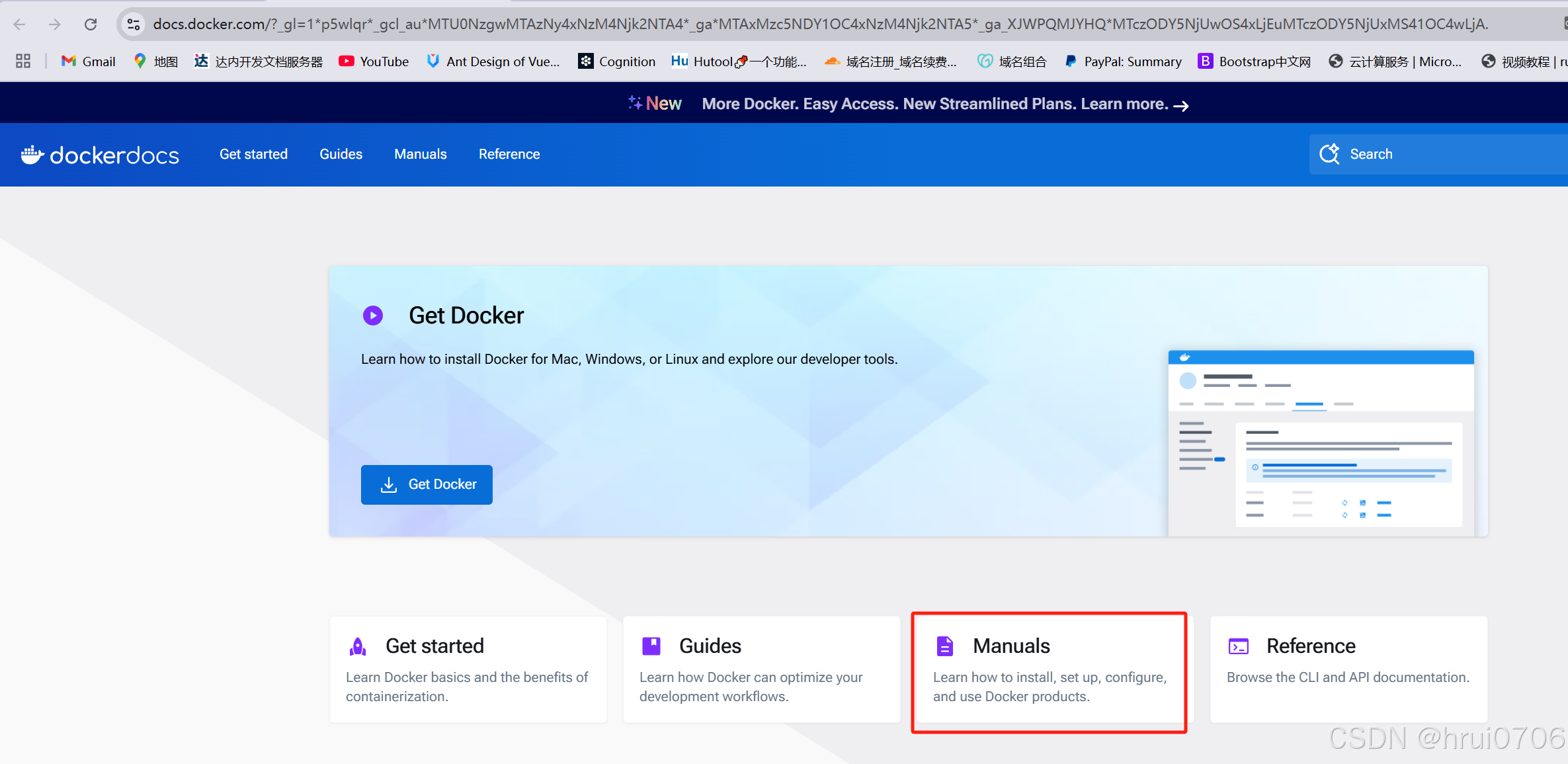Open the YouTube bookmark

coord(374,62)
